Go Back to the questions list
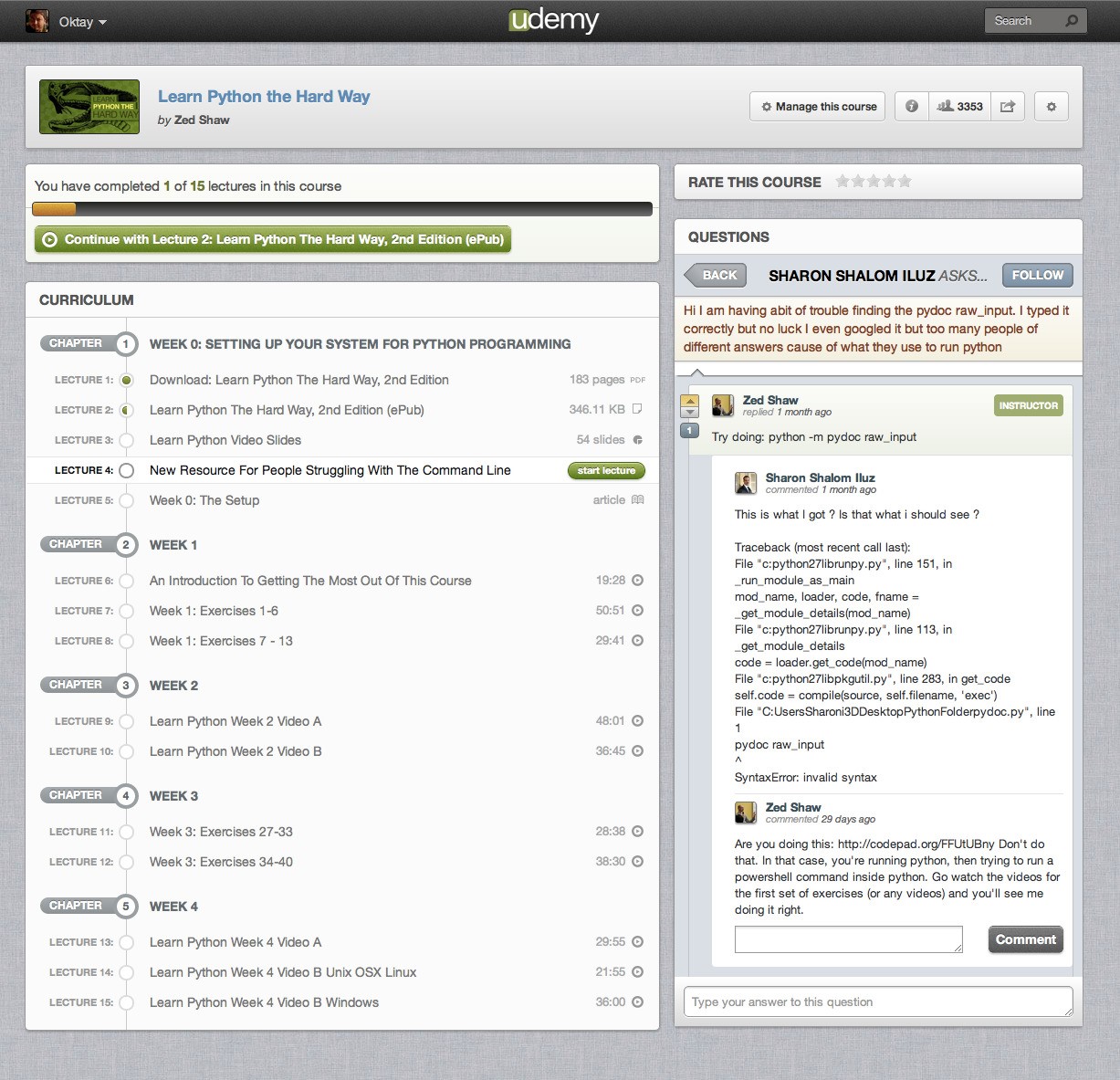The image size is (1120, 1080). tap(715, 275)
